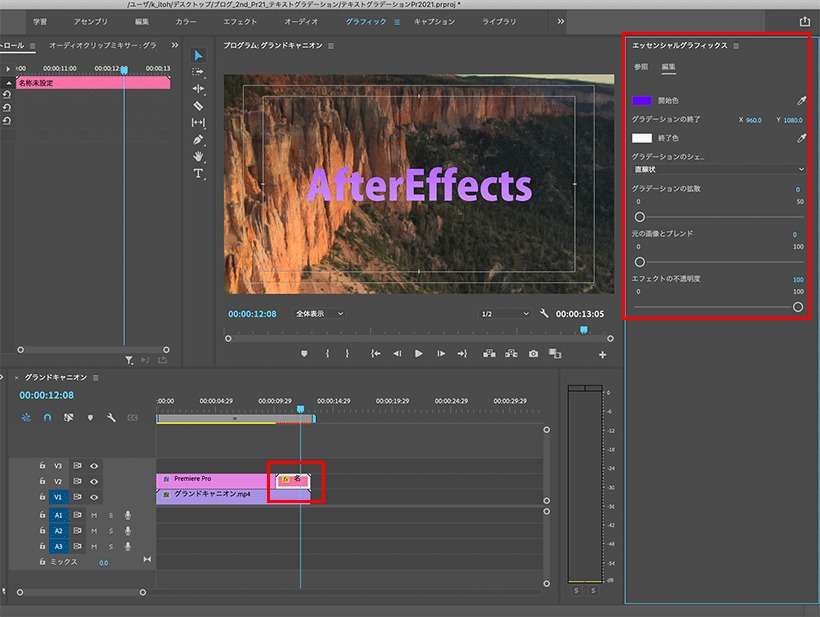Select the Track Select Forward tool

click(x=198, y=72)
